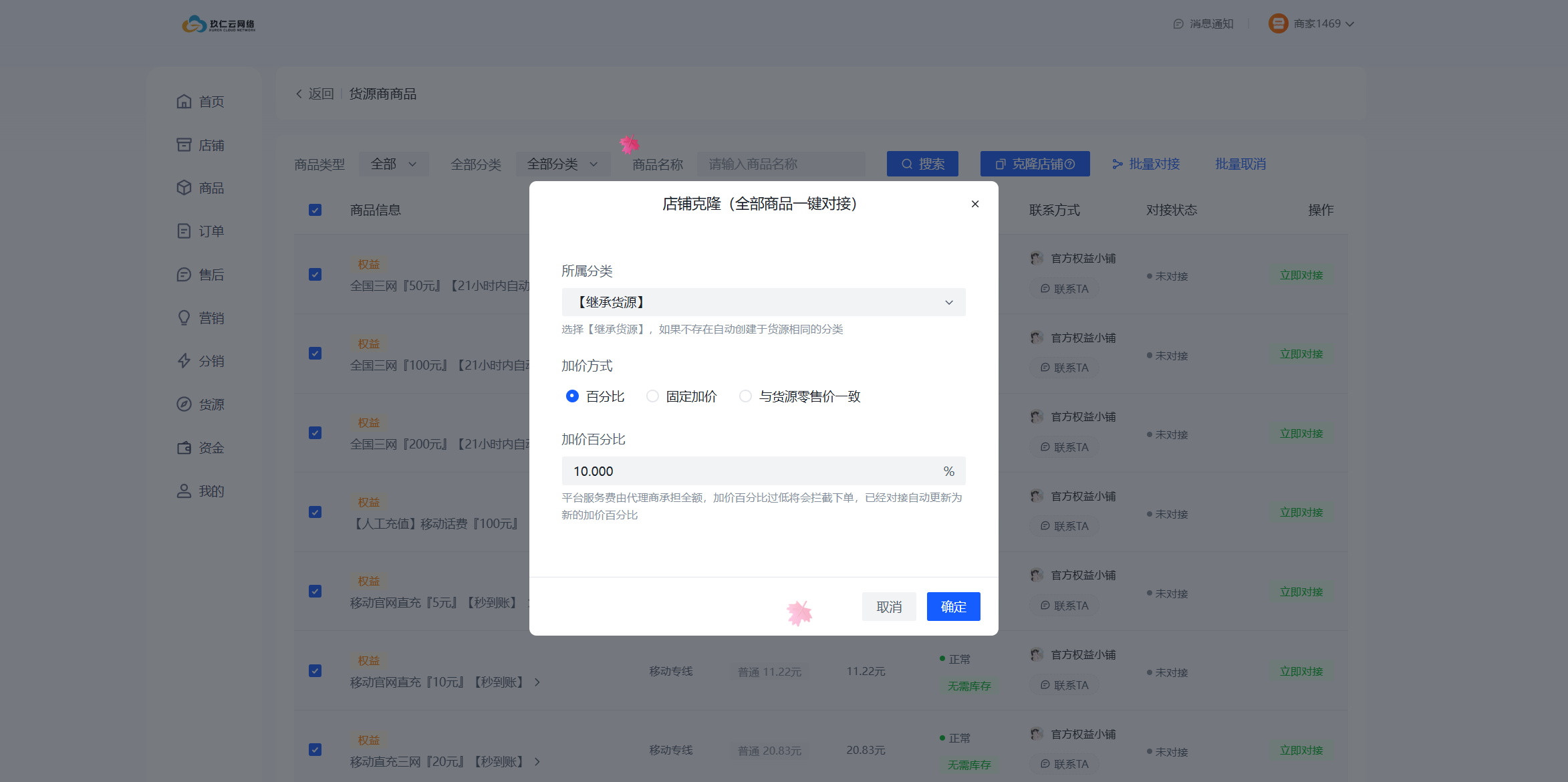Open the 营销 marketing sidebar item

click(201, 318)
